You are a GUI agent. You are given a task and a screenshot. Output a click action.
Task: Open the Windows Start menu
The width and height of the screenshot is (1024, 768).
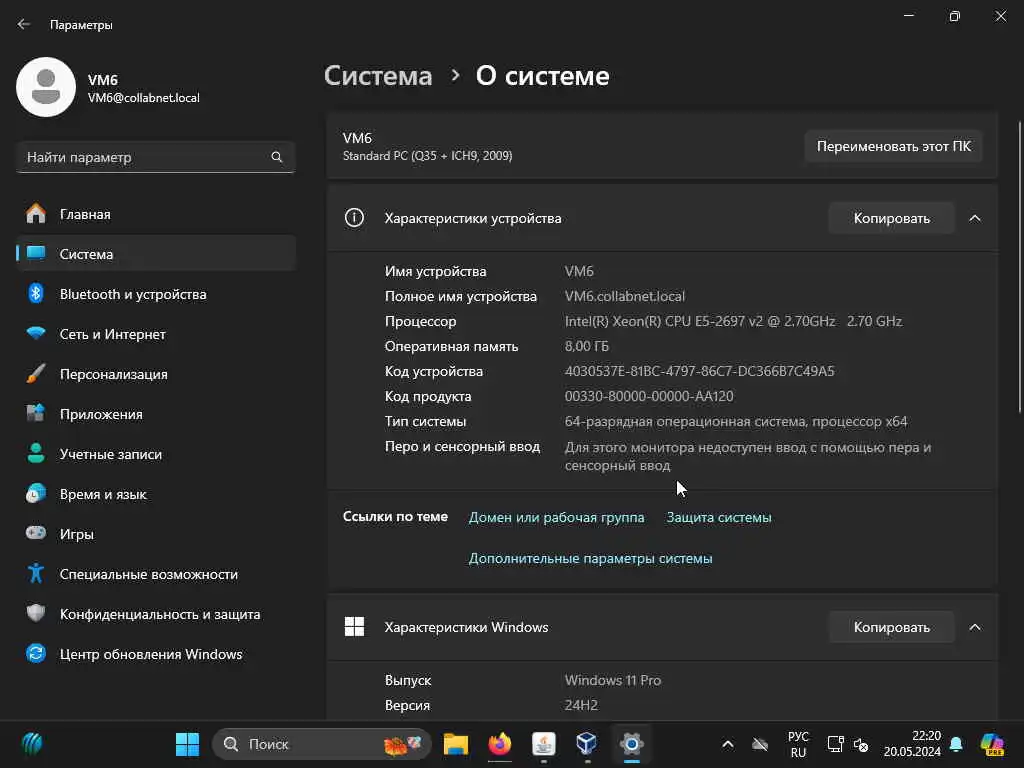coord(187,744)
